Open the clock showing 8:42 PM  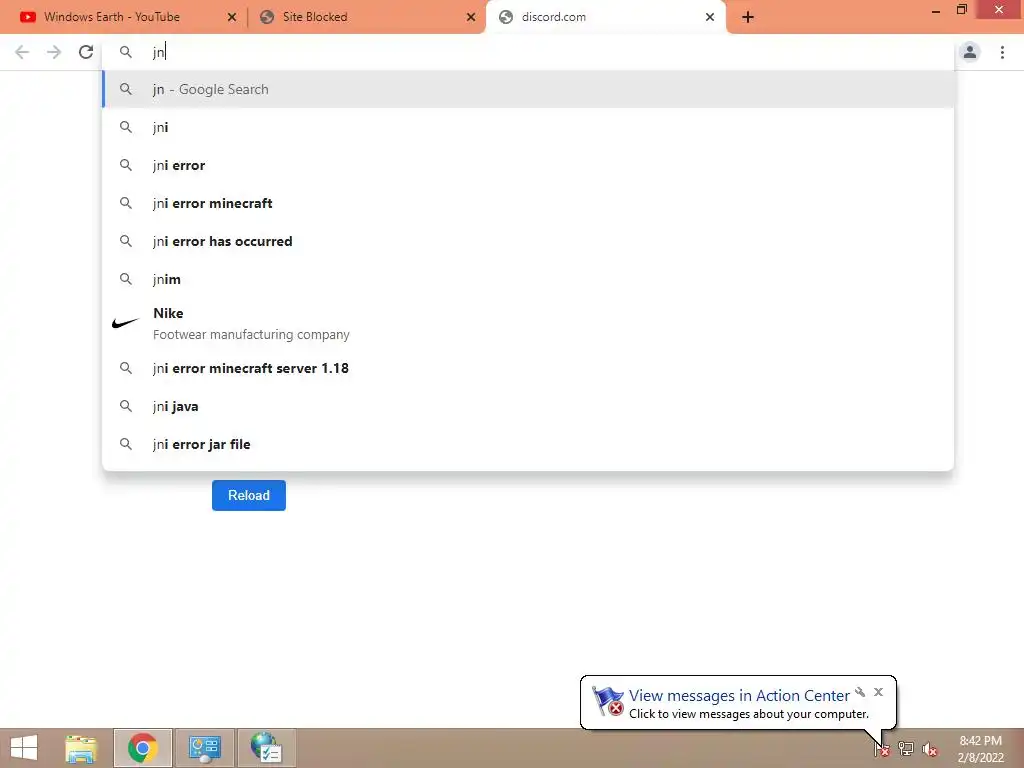(x=980, y=749)
